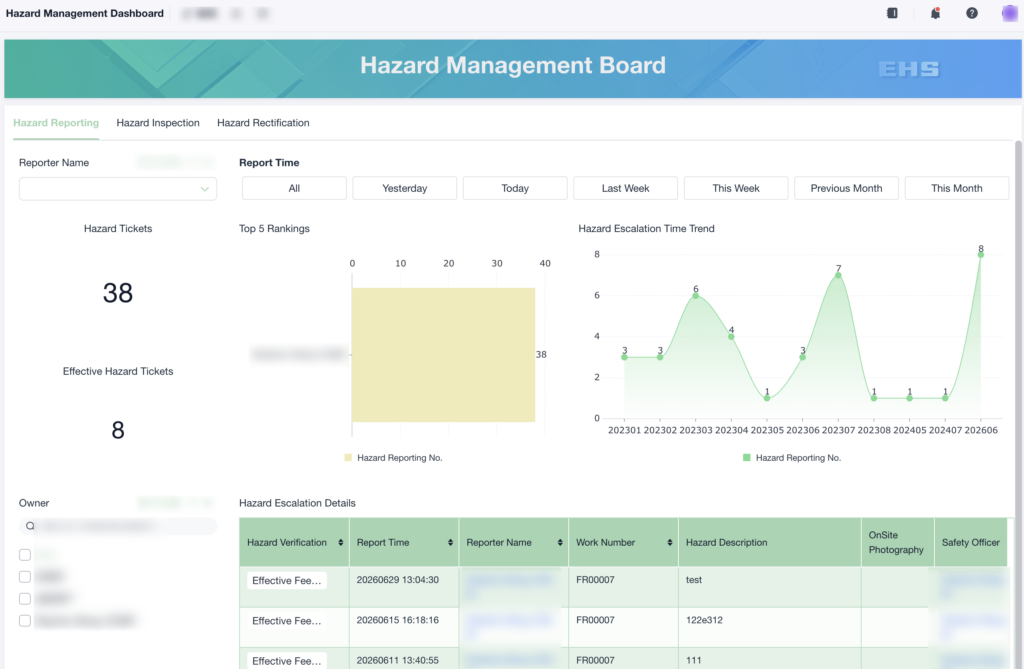Click the Owner search magnifier icon

click(30, 526)
